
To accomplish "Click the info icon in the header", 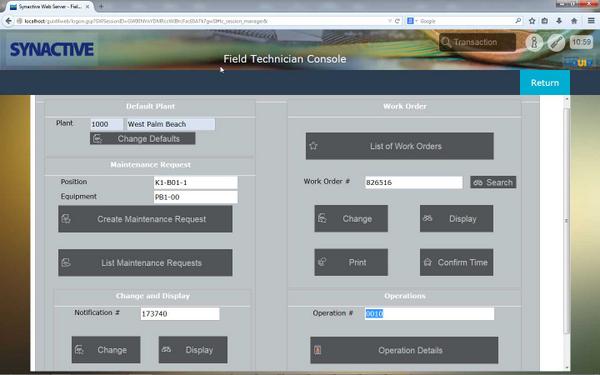I will coord(534,42).
